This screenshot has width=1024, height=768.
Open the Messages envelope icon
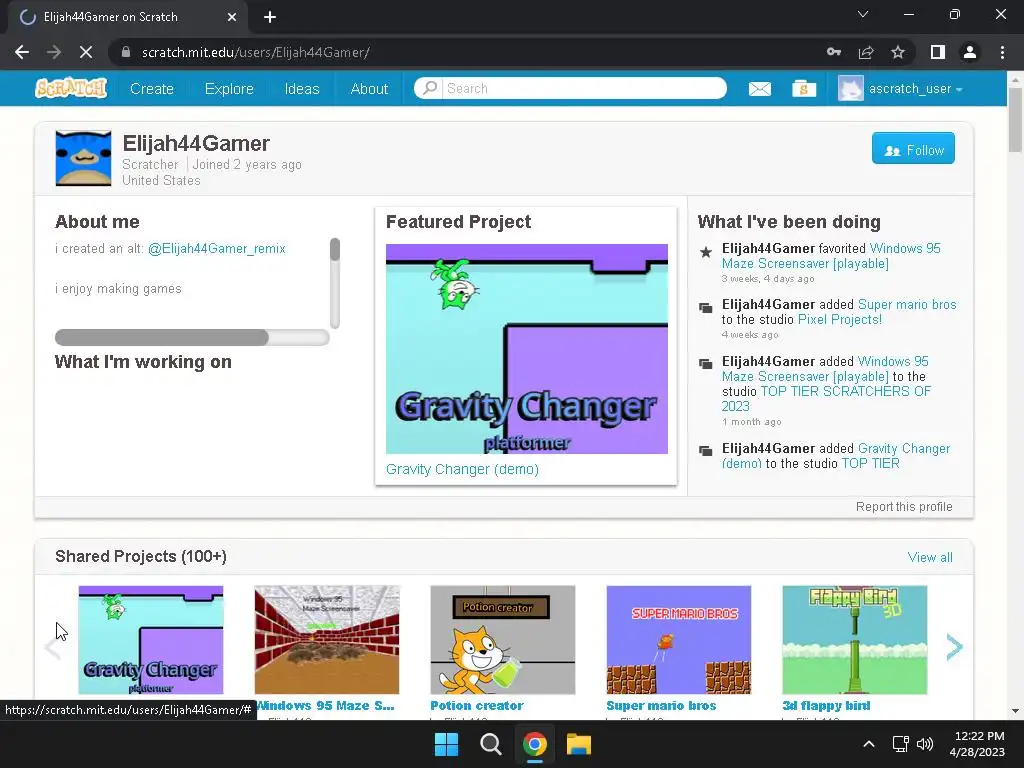pyautogui.click(x=760, y=88)
